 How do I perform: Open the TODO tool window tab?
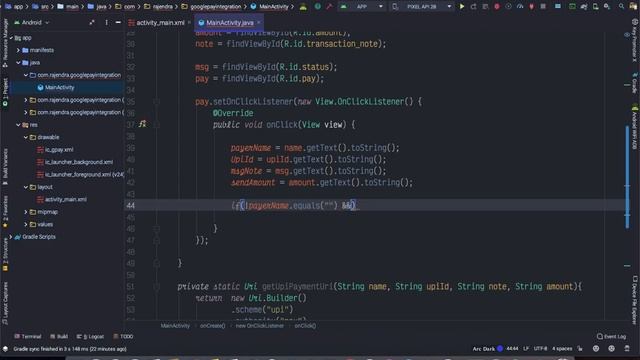point(123,336)
